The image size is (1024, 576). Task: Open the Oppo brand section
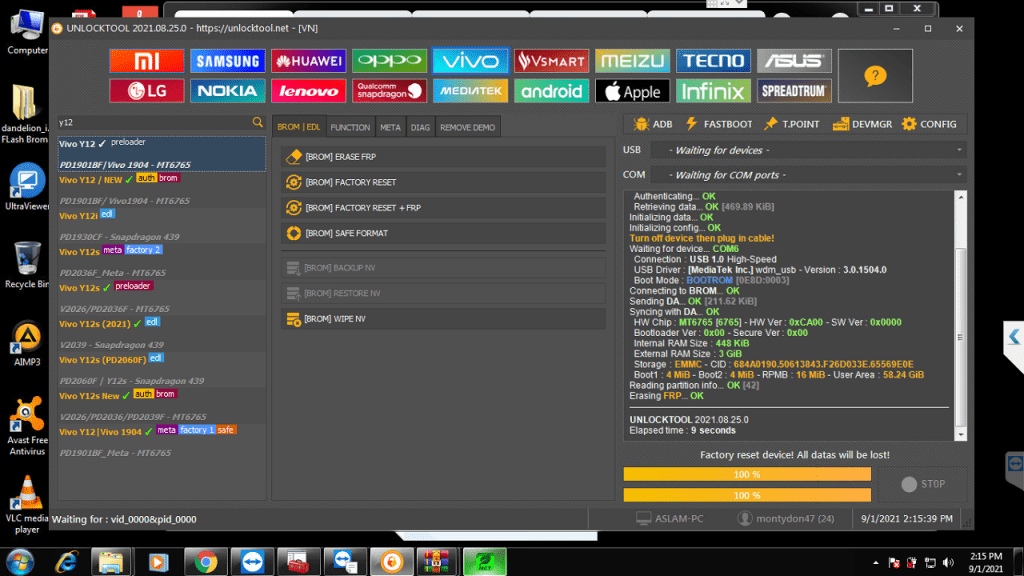coord(389,61)
